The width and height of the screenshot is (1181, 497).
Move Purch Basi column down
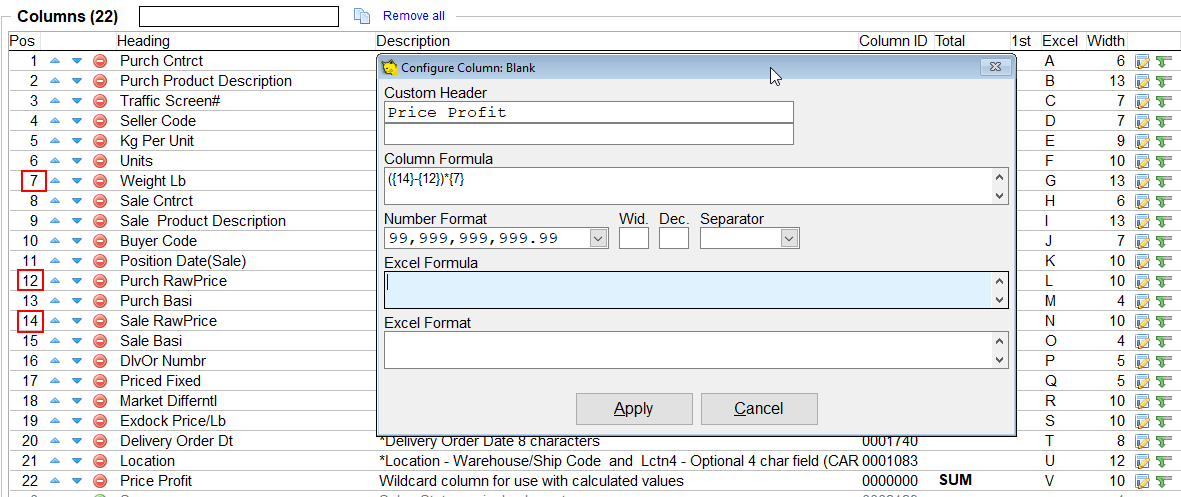(77, 301)
